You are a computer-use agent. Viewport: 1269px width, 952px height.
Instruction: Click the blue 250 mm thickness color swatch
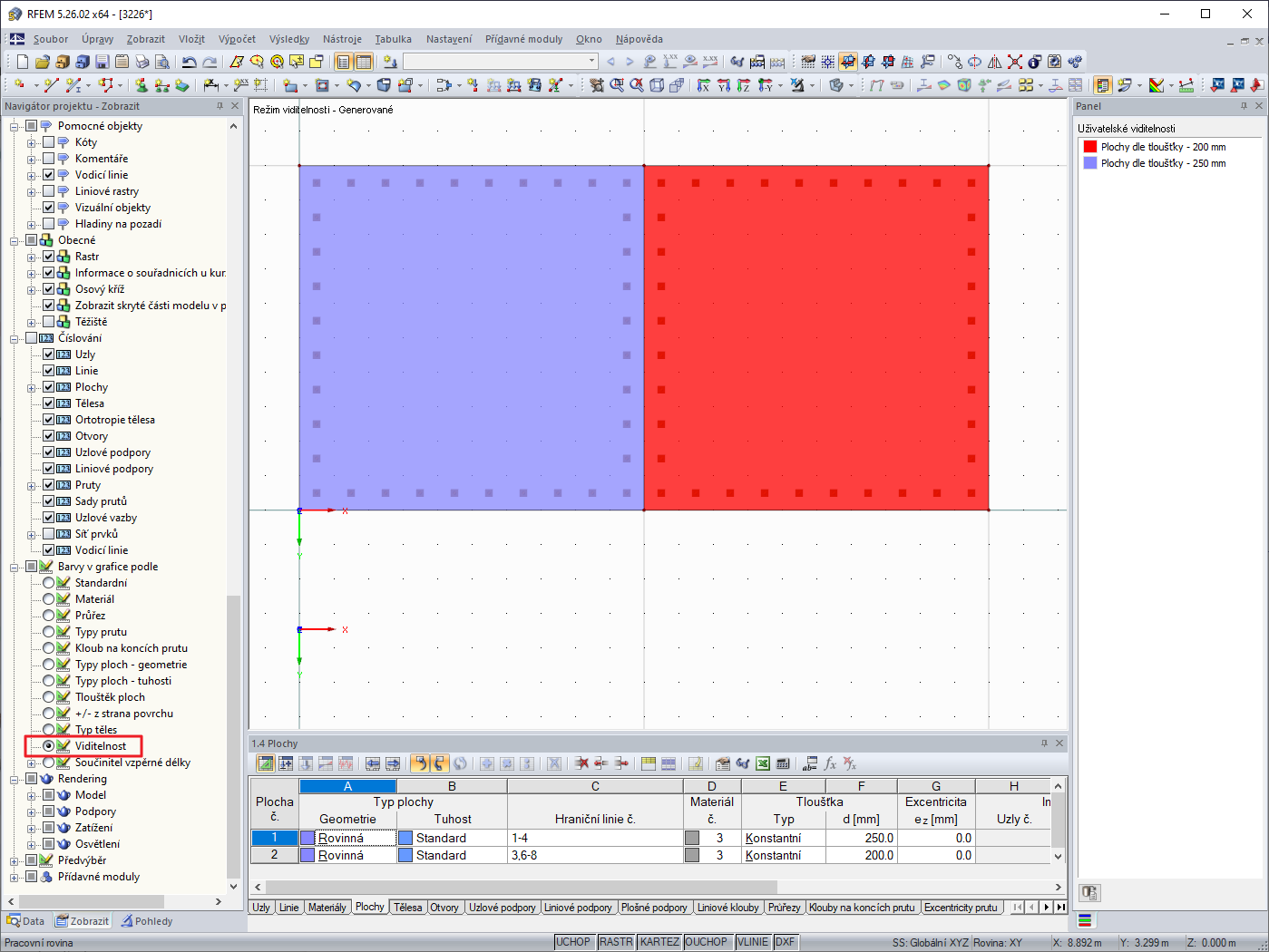pos(1090,163)
